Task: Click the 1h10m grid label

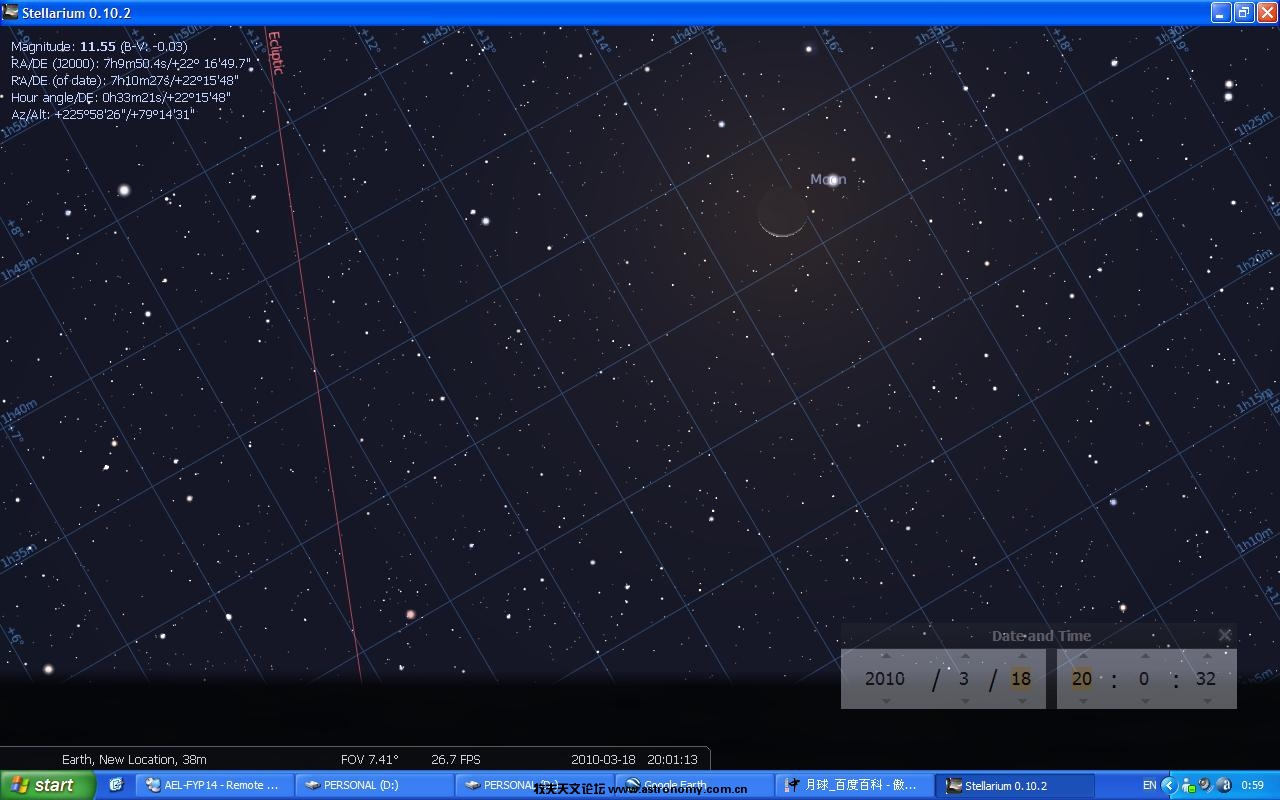Action: click(1255, 542)
